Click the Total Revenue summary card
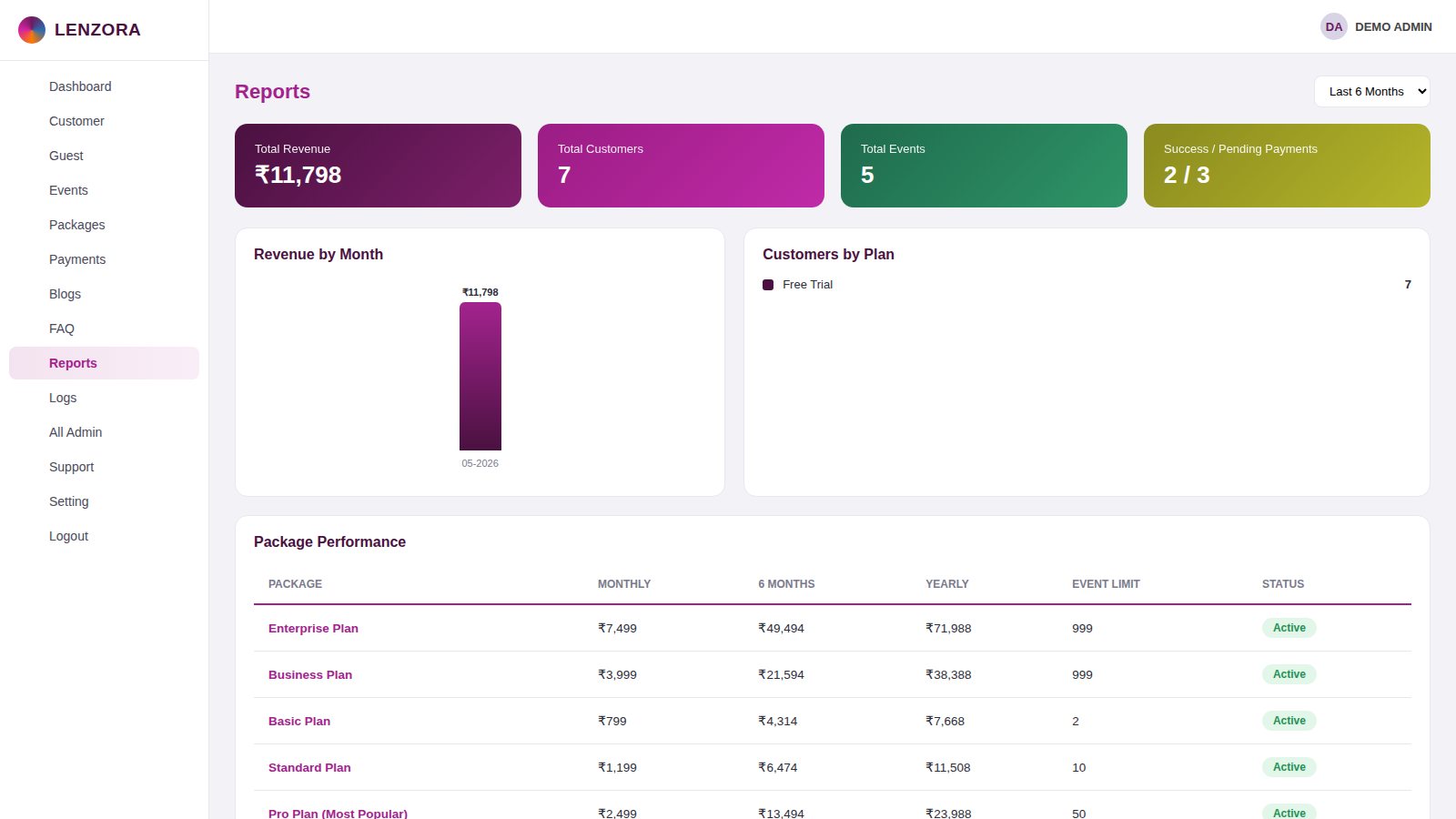 point(378,166)
